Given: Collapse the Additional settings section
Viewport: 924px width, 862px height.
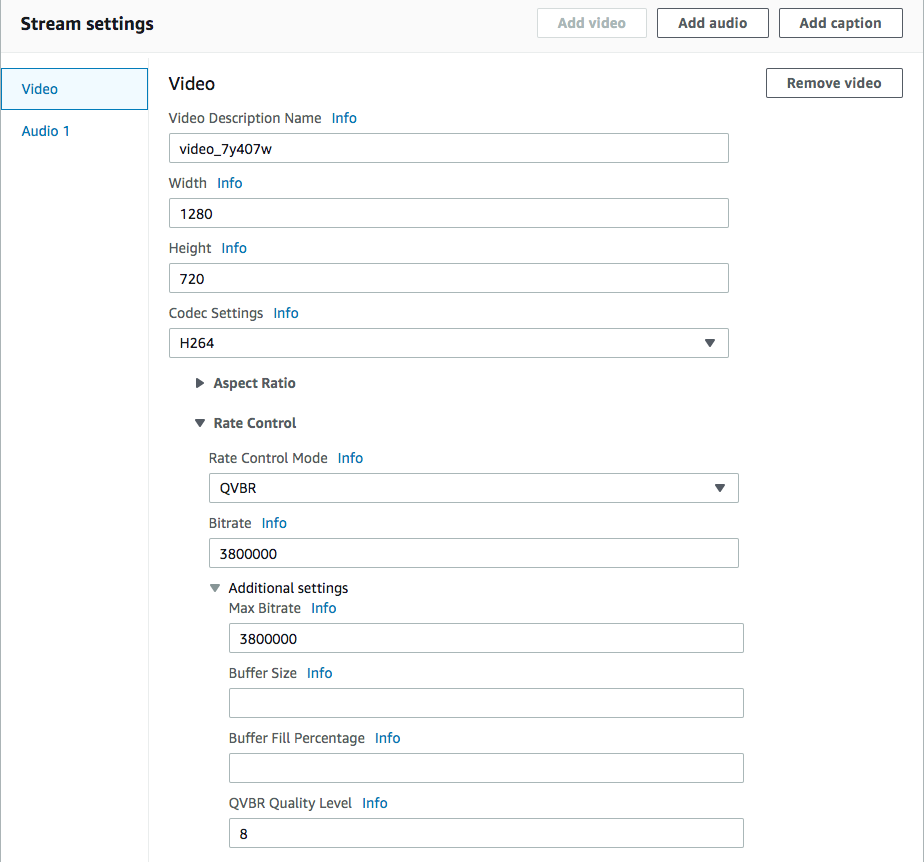Looking at the screenshot, I should [x=279, y=588].
